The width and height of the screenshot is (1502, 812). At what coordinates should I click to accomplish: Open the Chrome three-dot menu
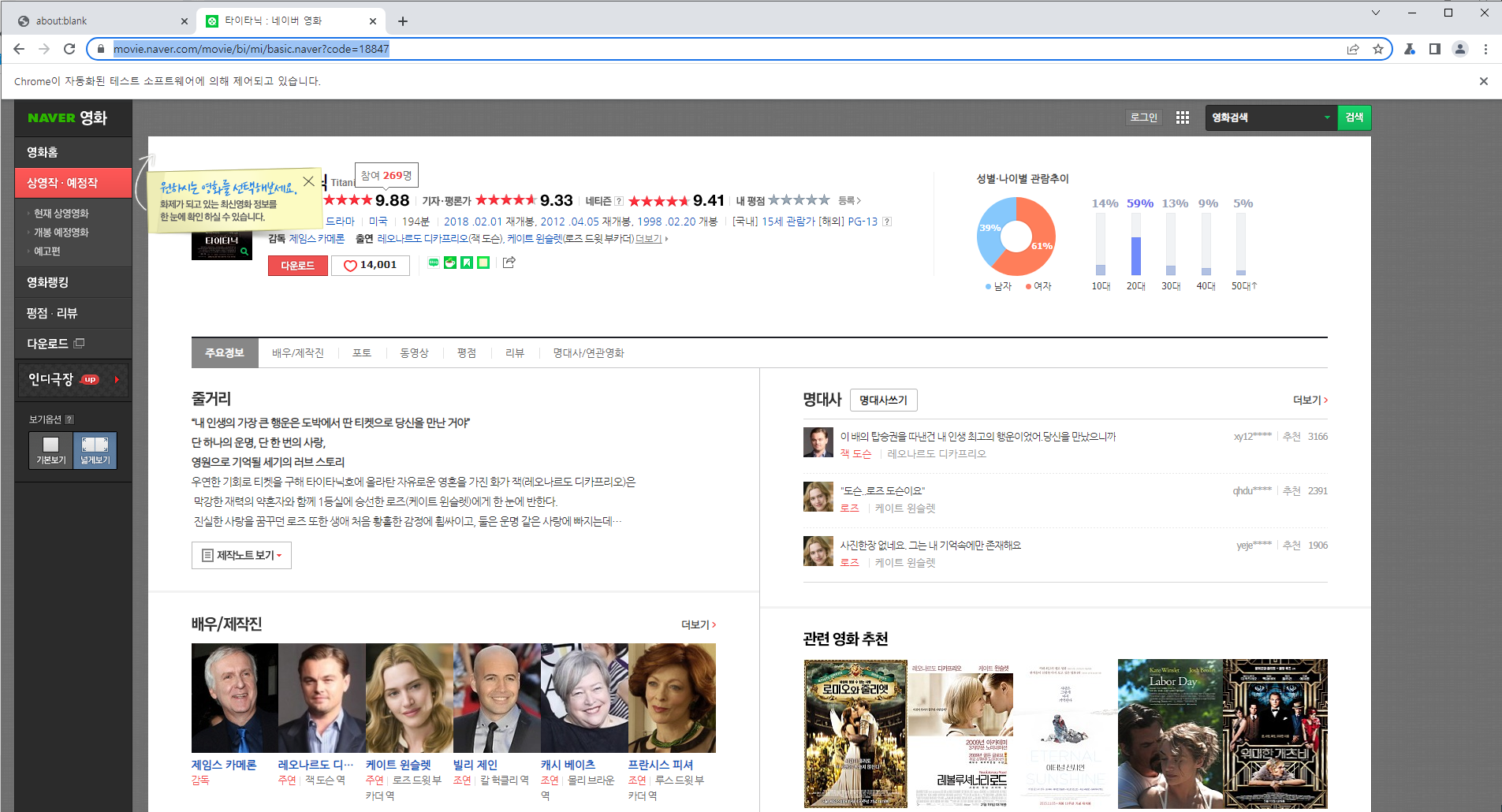(1485, 49)
